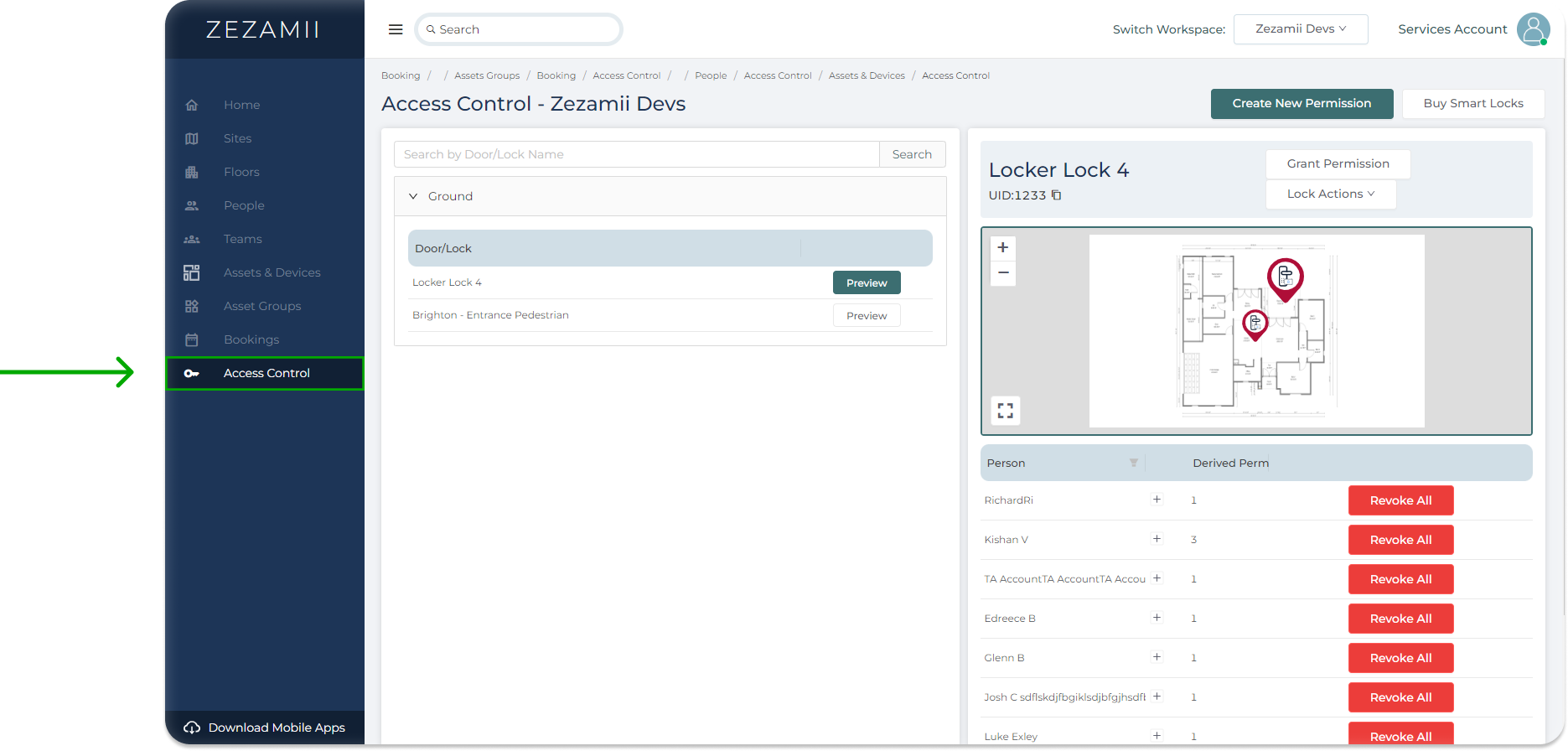Select the larger lock marker on map
The width and height of the screenshot is (1568, 751).
(1286, 278)
